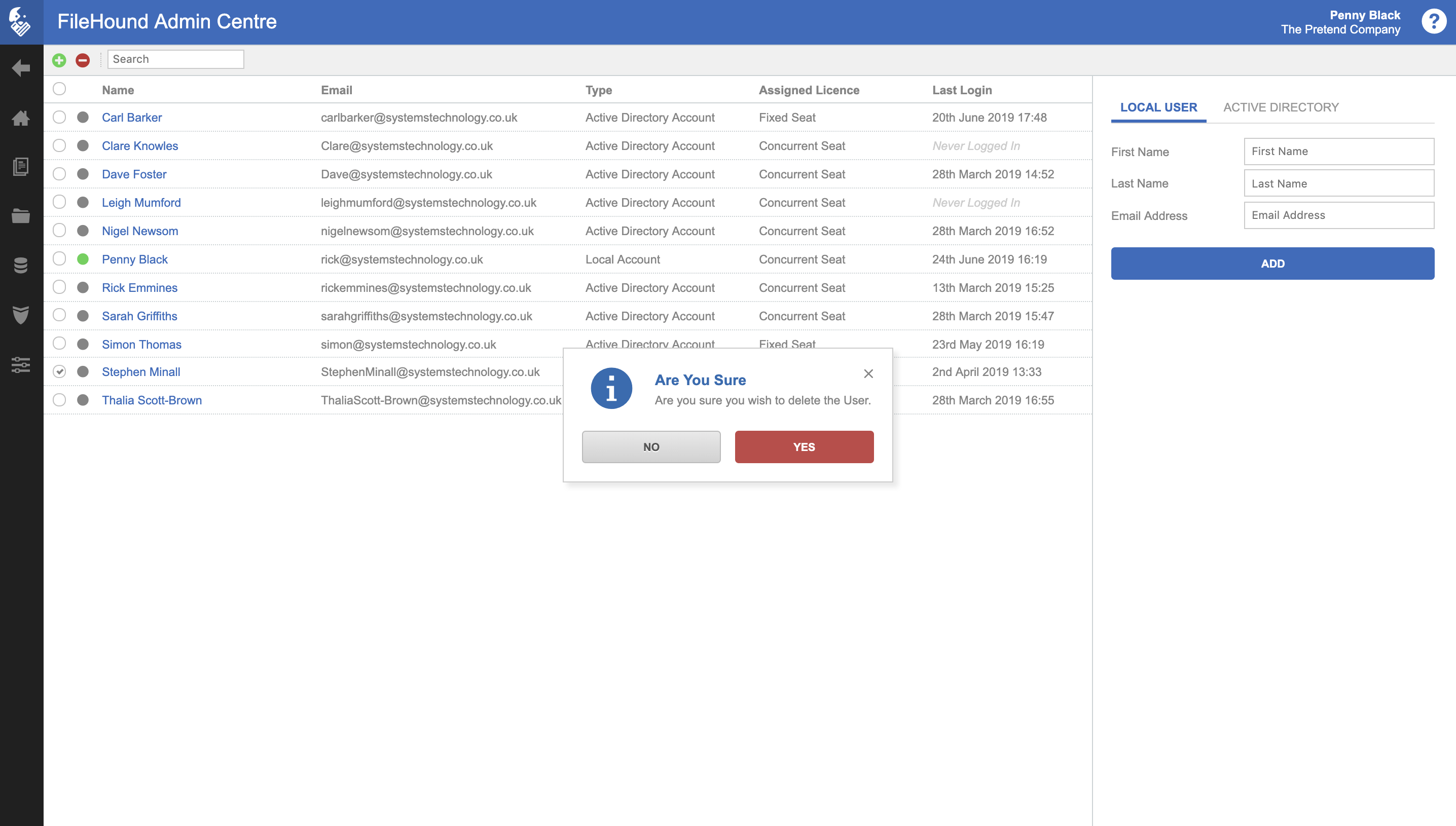The width and height of the screenshot is (1456, 826).
Task: Click the red remove user icon
Action: 83,60
